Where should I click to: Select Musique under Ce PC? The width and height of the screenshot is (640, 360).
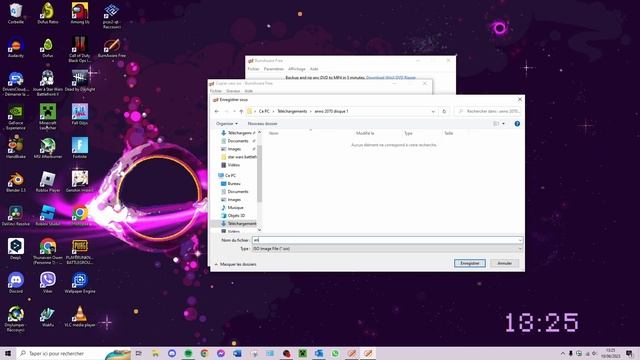(235, 208)
